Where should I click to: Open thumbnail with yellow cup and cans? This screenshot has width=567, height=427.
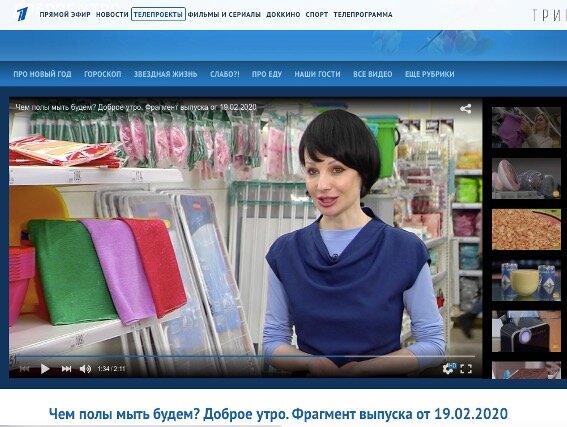coord(526,280)
